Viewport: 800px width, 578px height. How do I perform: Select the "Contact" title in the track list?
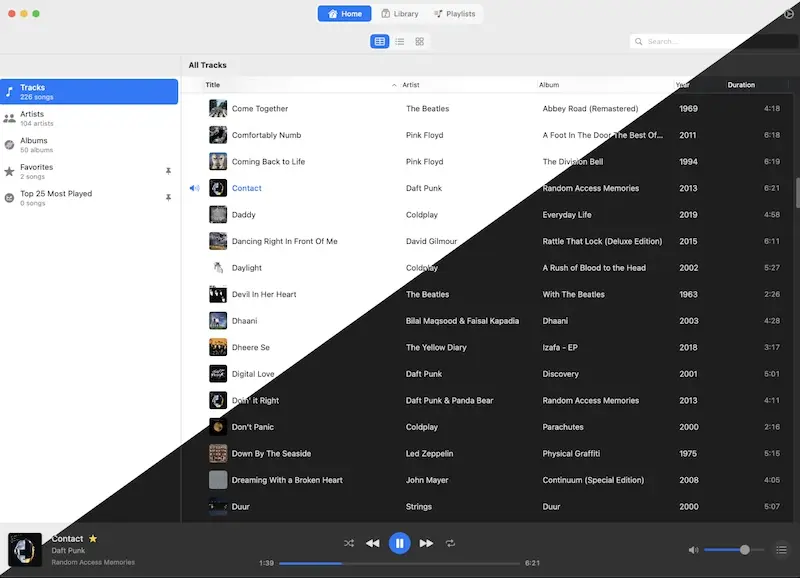pyautogui.click(x=246, y=188)
